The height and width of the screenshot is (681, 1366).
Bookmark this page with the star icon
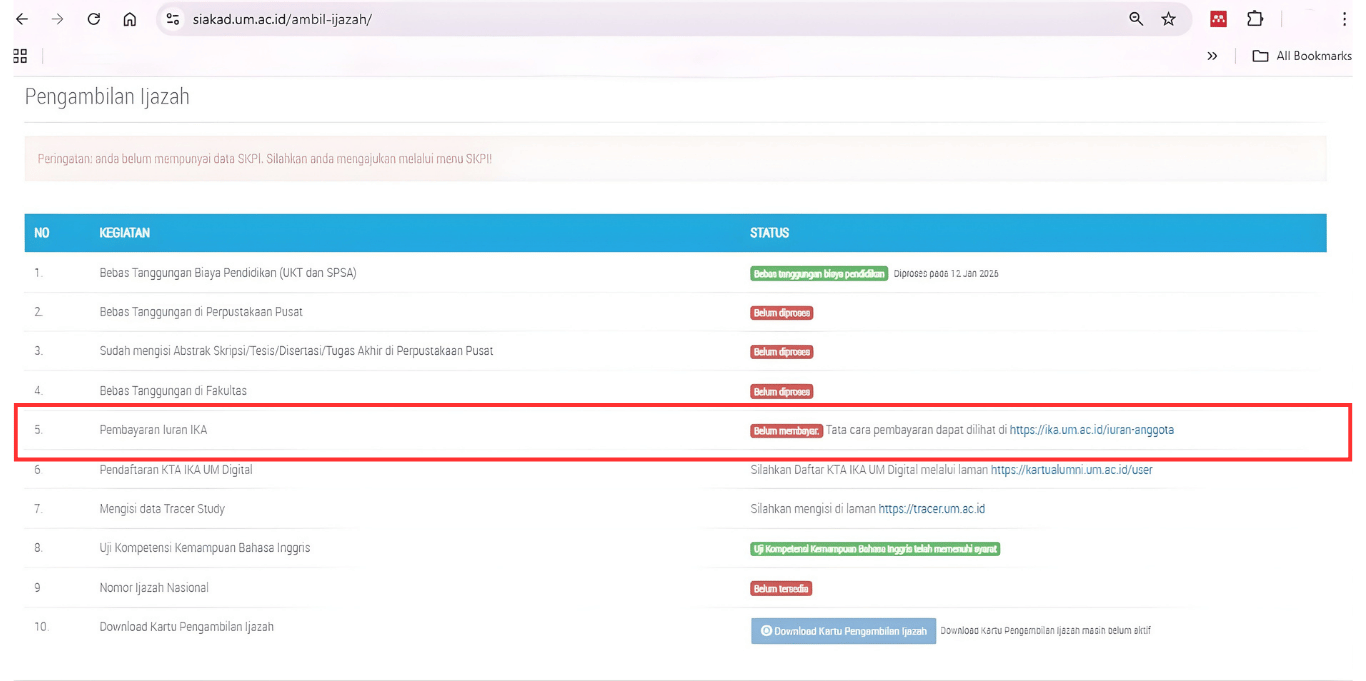coord(1168,19)
